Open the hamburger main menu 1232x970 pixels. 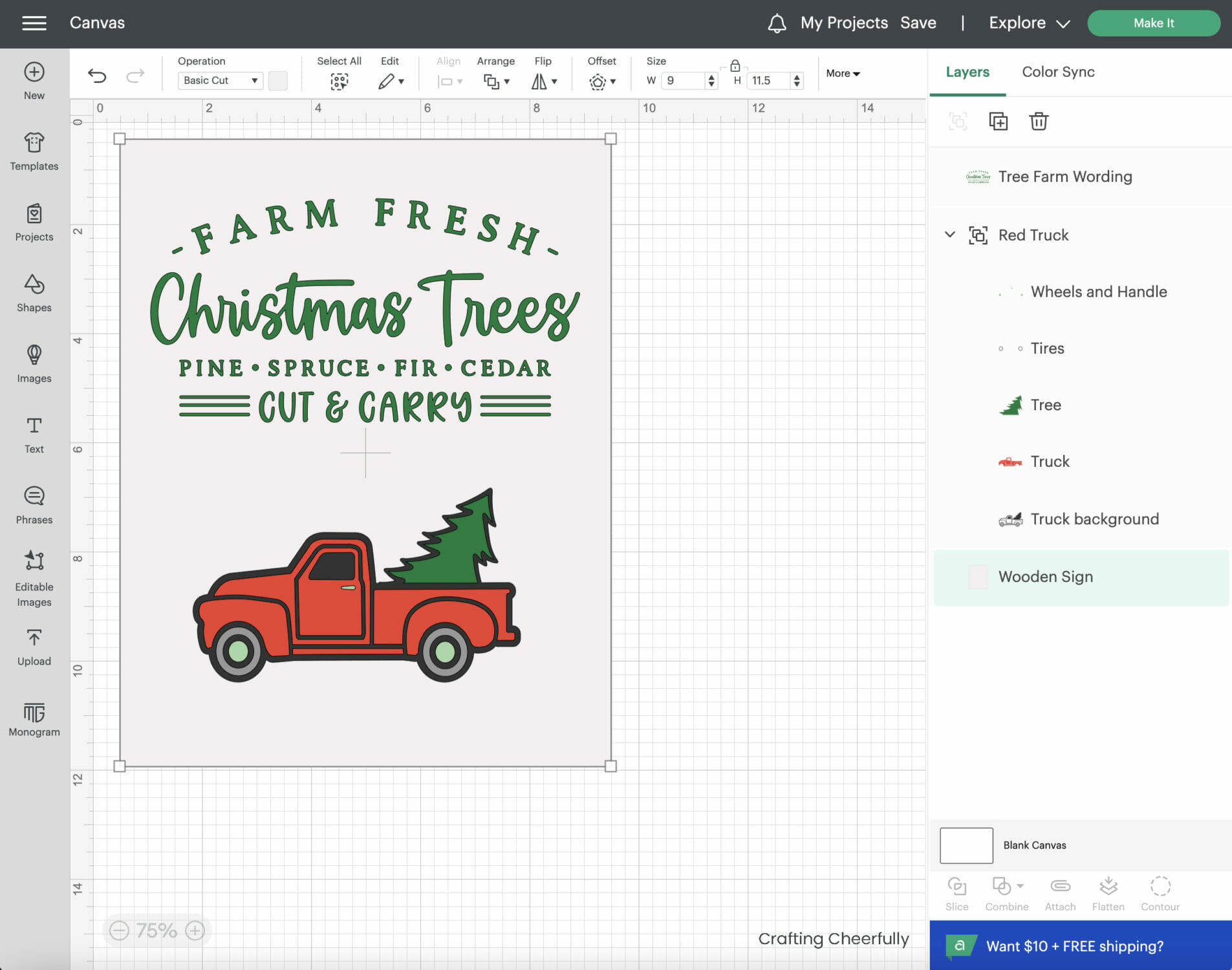point(34,23)
